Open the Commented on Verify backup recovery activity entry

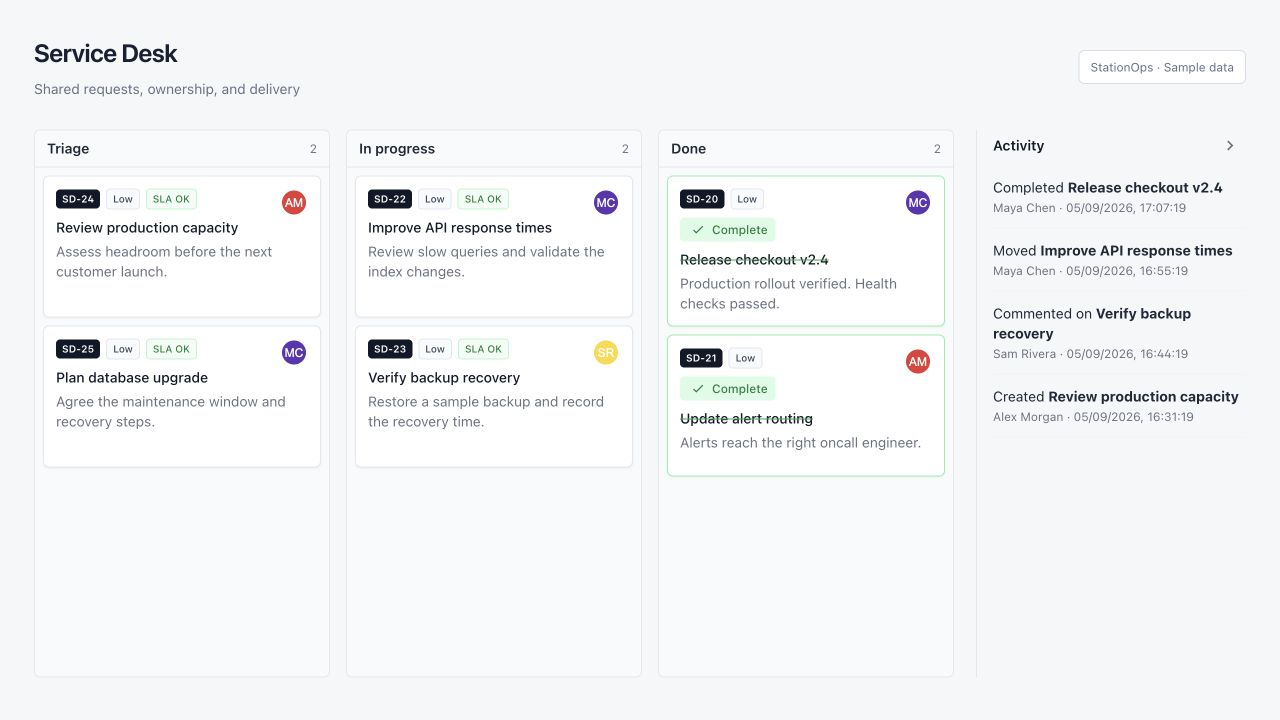pyautogui.click(x=1119, y=333)
